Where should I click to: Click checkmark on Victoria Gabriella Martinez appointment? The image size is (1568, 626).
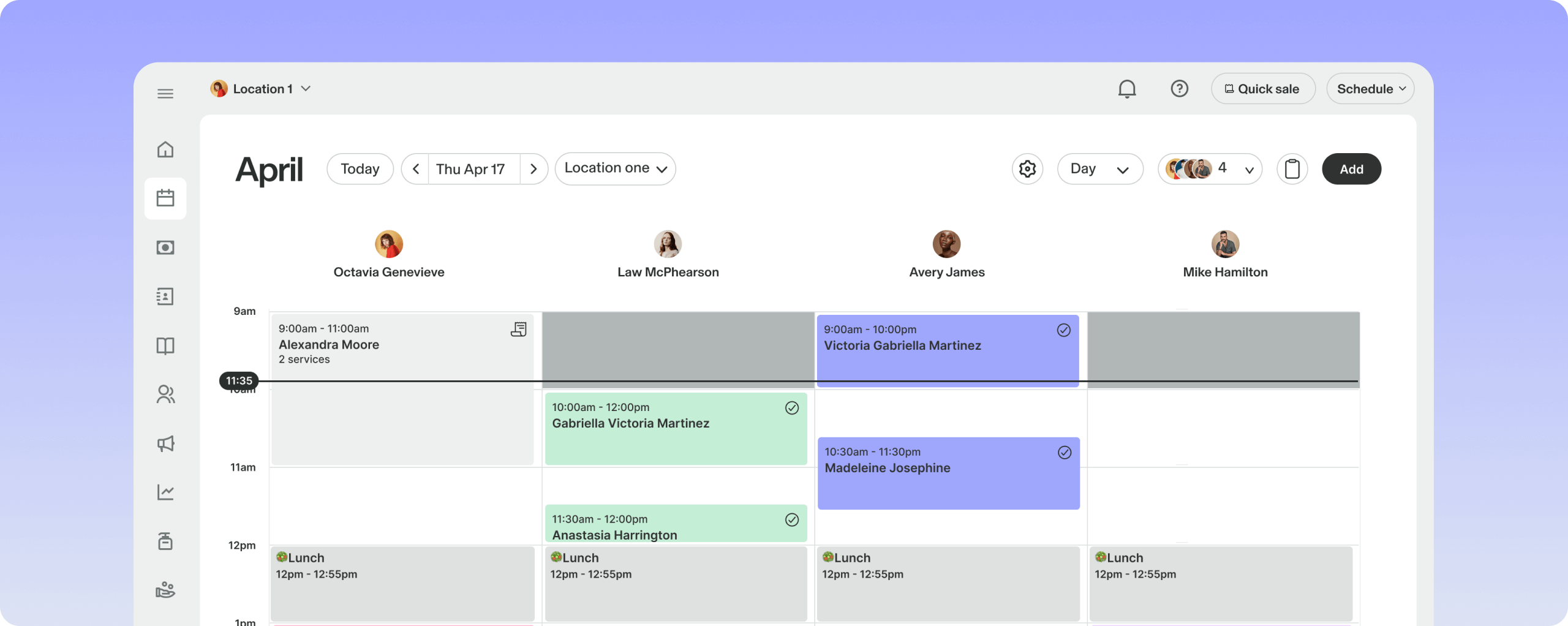click(x=1064, y=330)
